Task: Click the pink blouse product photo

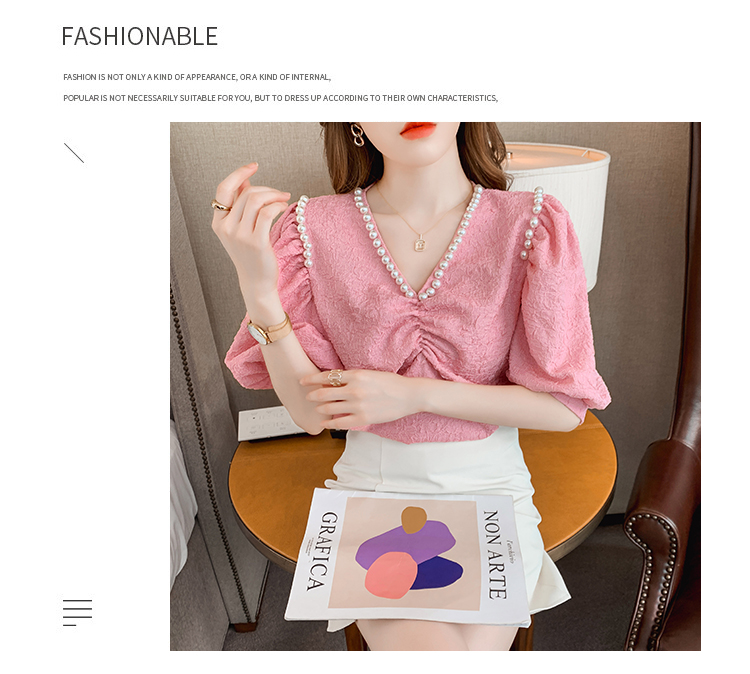Action: point(435,386)
